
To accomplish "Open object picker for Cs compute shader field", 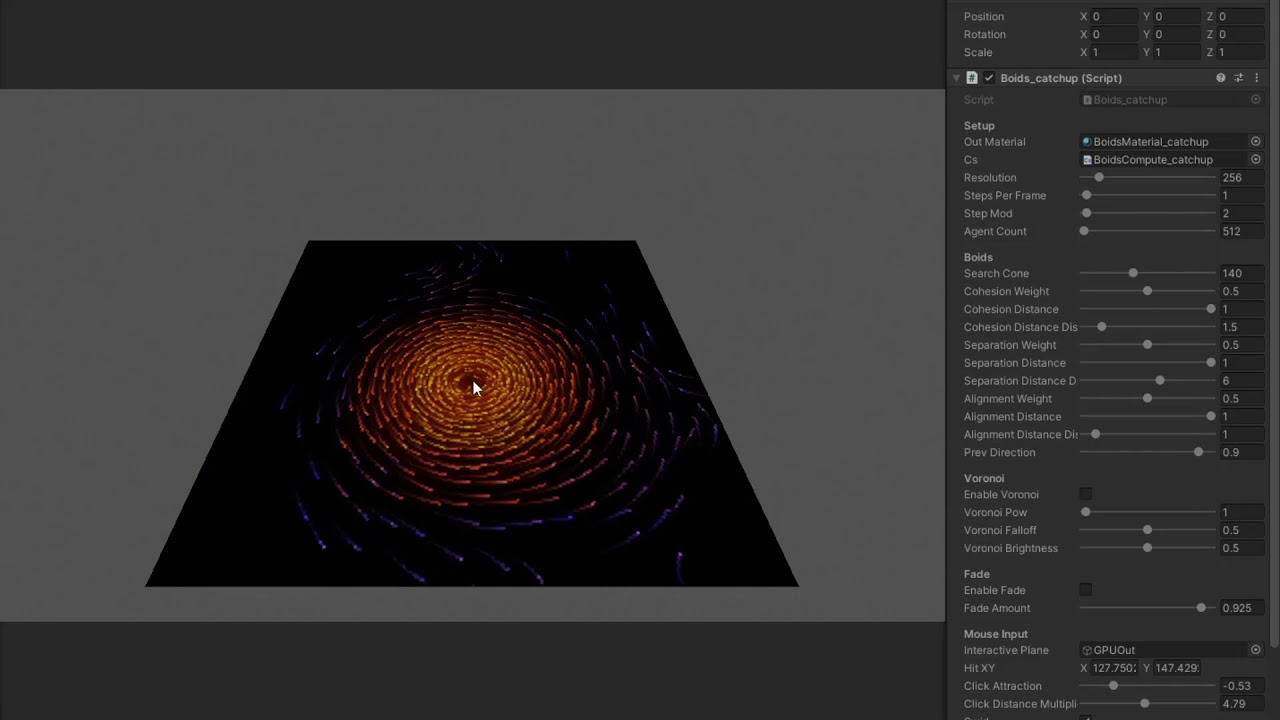I will pos(1256,160).
